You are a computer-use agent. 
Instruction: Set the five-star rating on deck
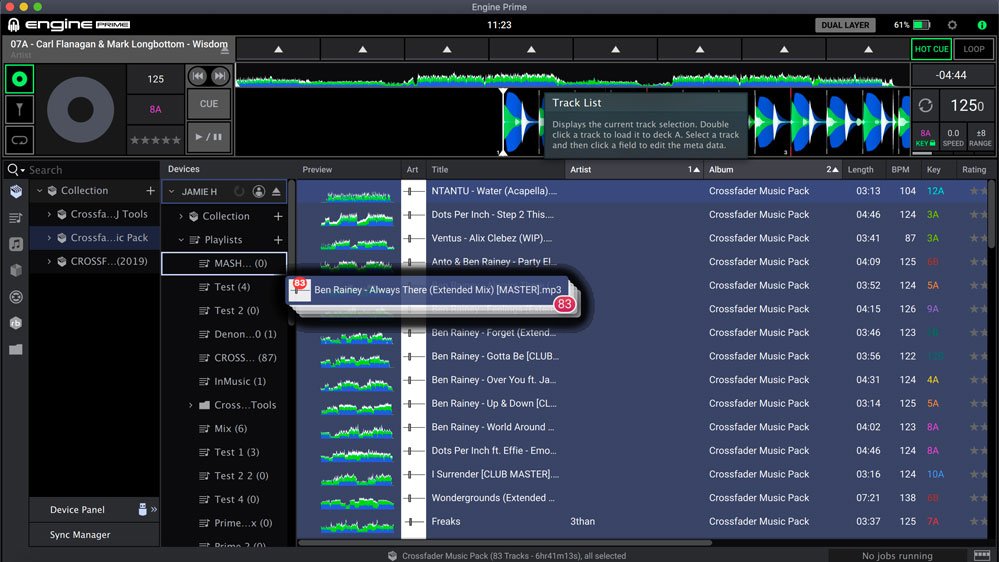[155, 140]
